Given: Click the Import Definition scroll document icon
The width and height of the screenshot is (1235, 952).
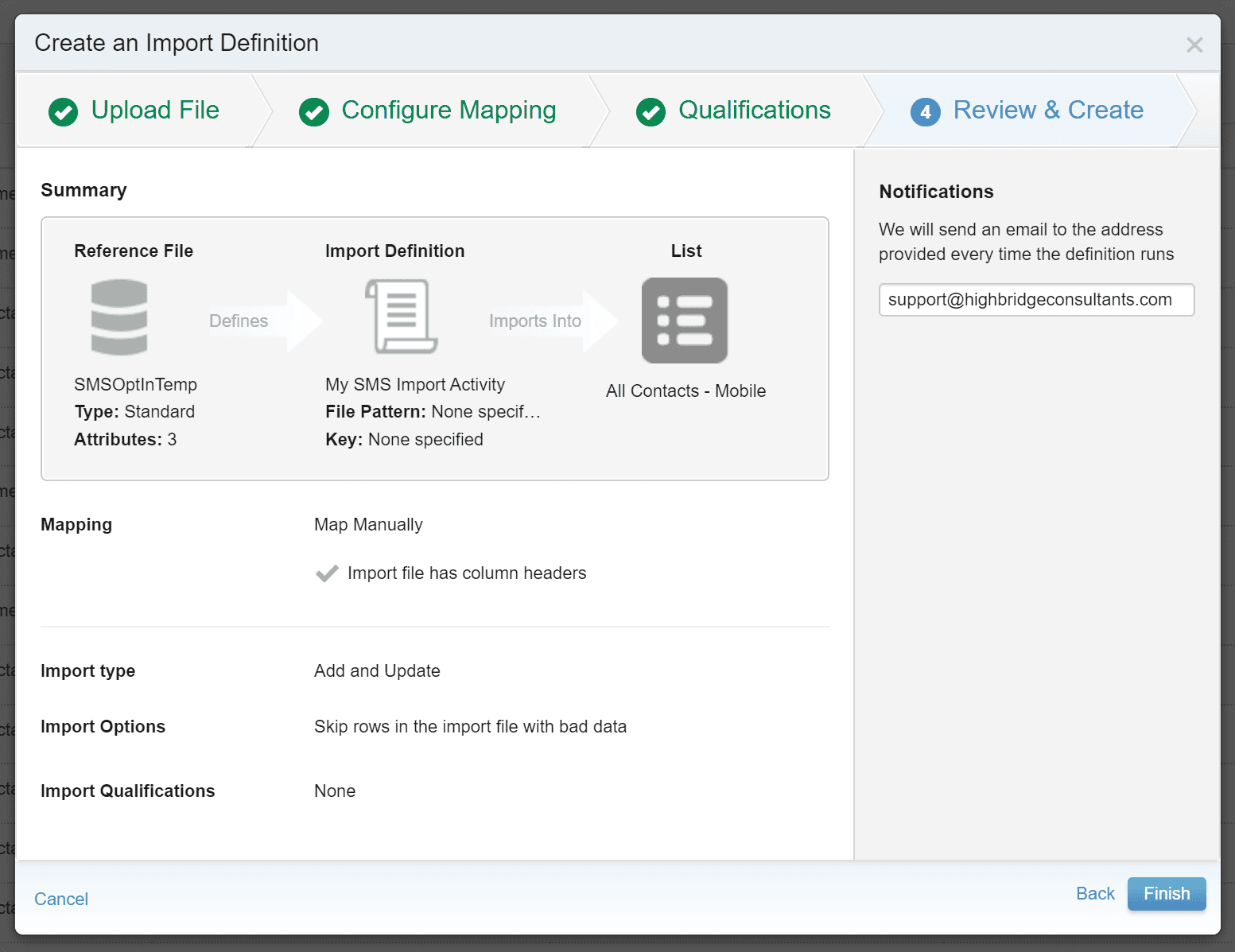Looking at the screenshot, I should click(402, 317).
